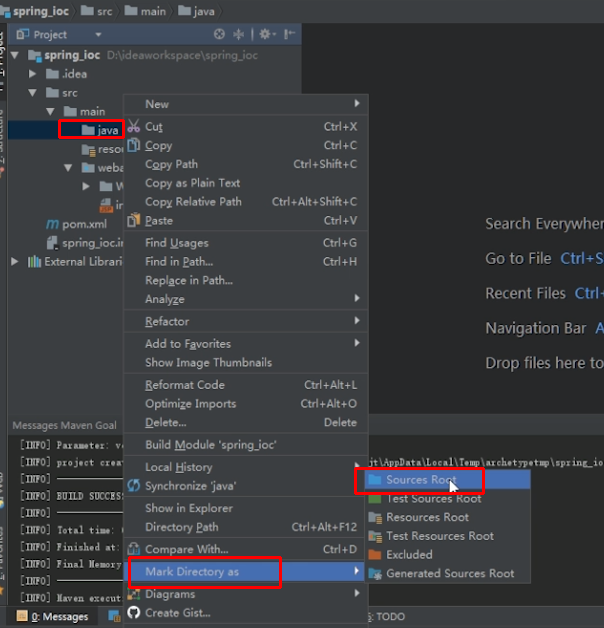Click the External Libraries icon
Screen dimensions: 604x628
tap(34, 262)
